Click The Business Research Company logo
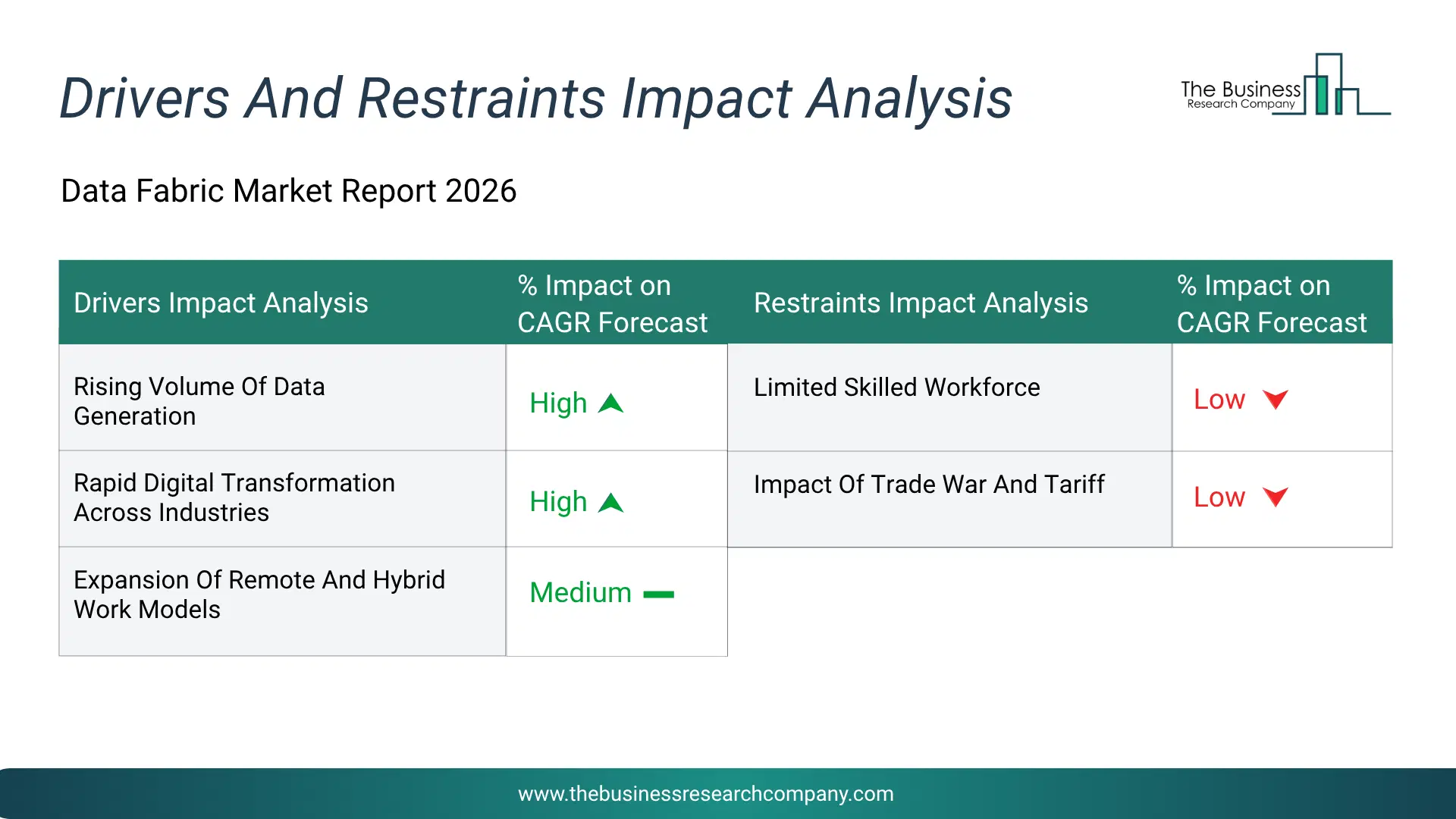Viewport: 1456px width, 819px height. pyautogui.click(x=1285, y=85)
